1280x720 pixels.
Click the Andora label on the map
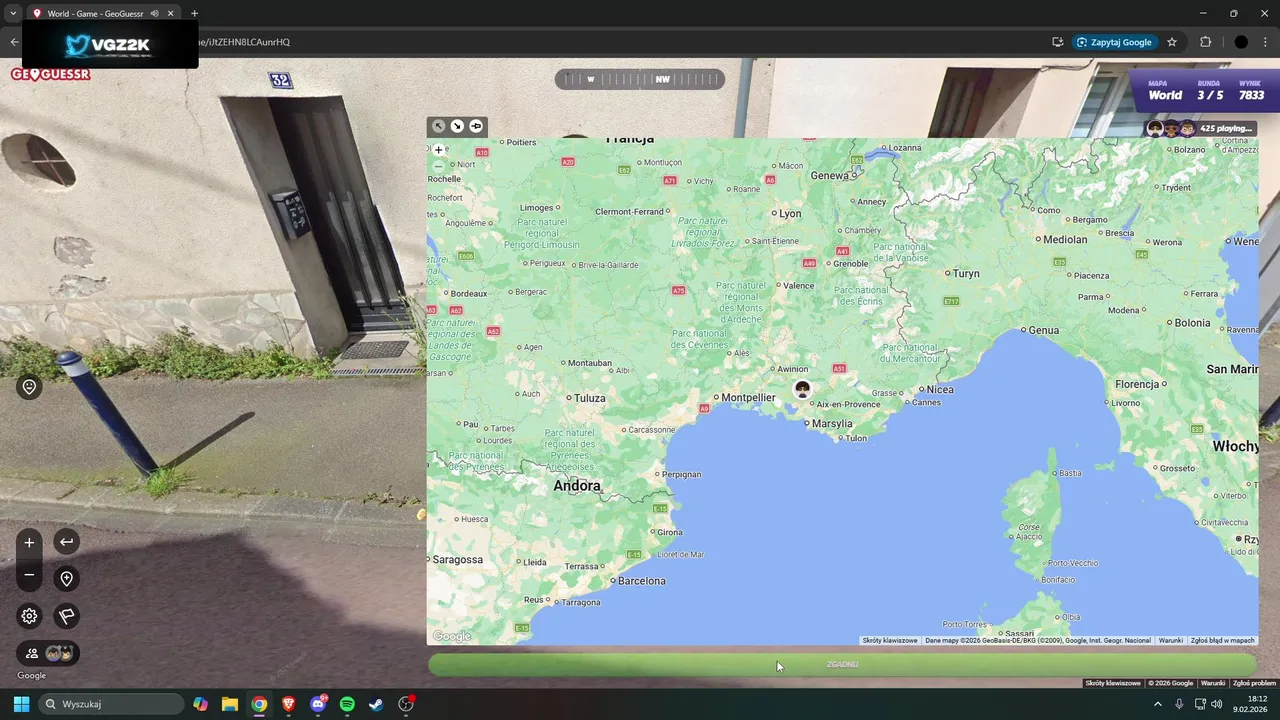(x=577, y=486)
